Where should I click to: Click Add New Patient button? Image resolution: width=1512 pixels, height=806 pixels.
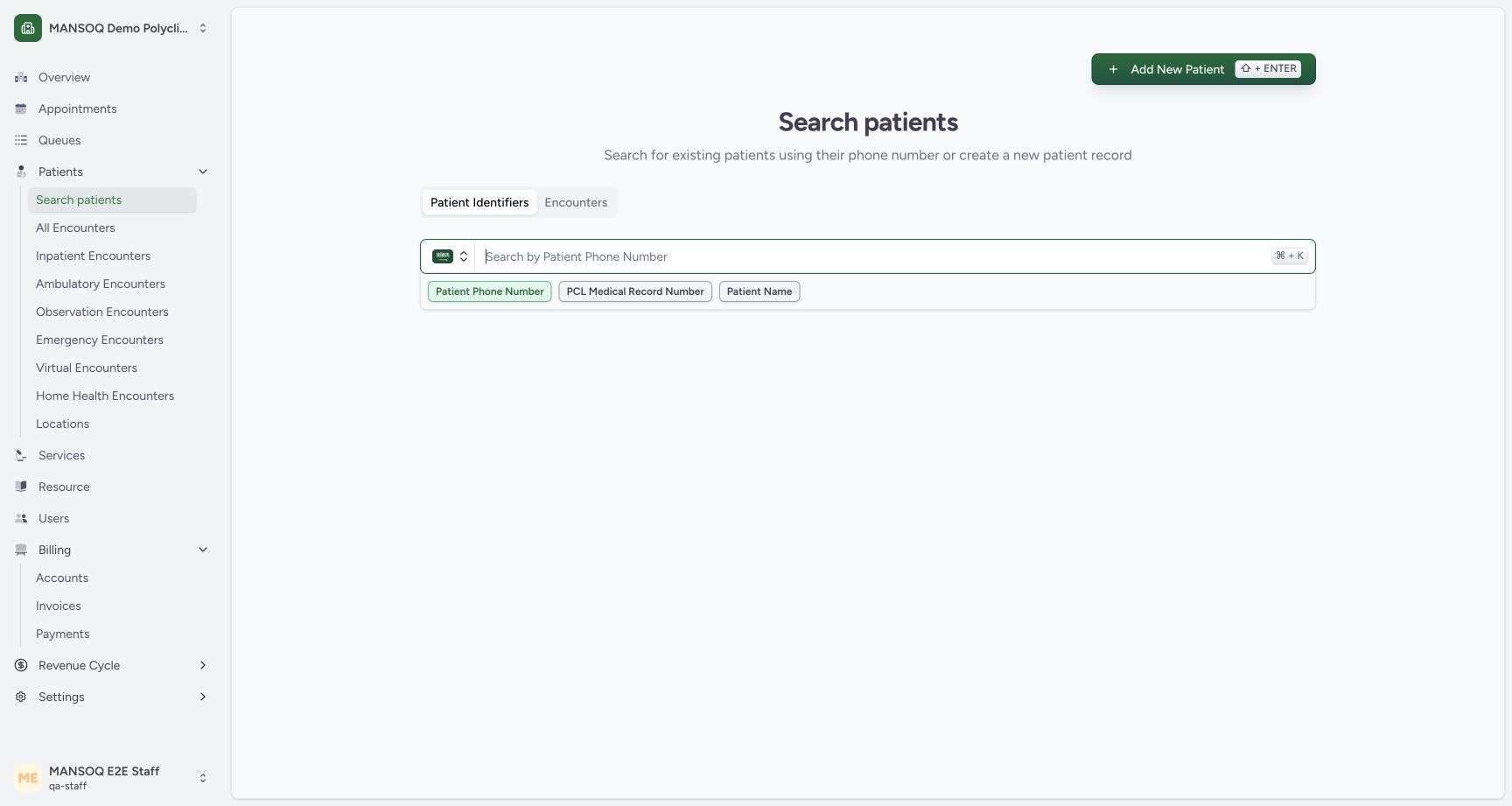point(1203,69)
